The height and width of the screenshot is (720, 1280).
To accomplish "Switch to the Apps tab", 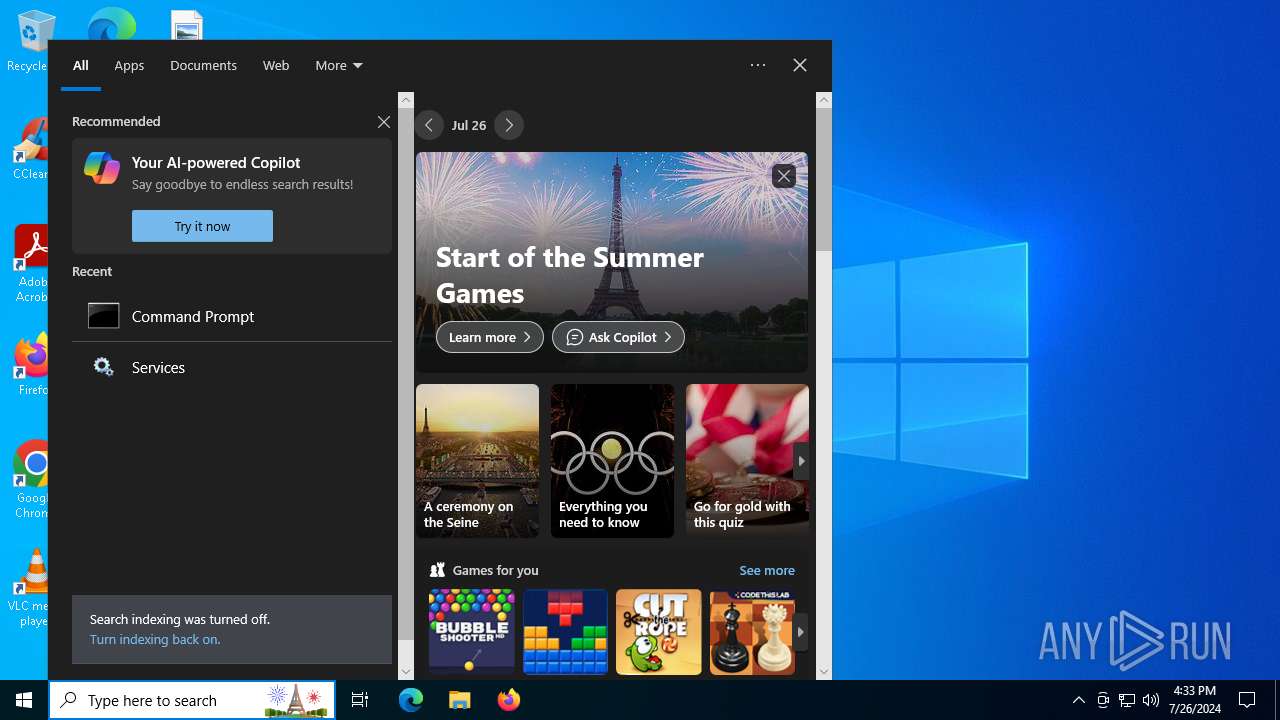I will pyautogui.click(x=129, y=65).
